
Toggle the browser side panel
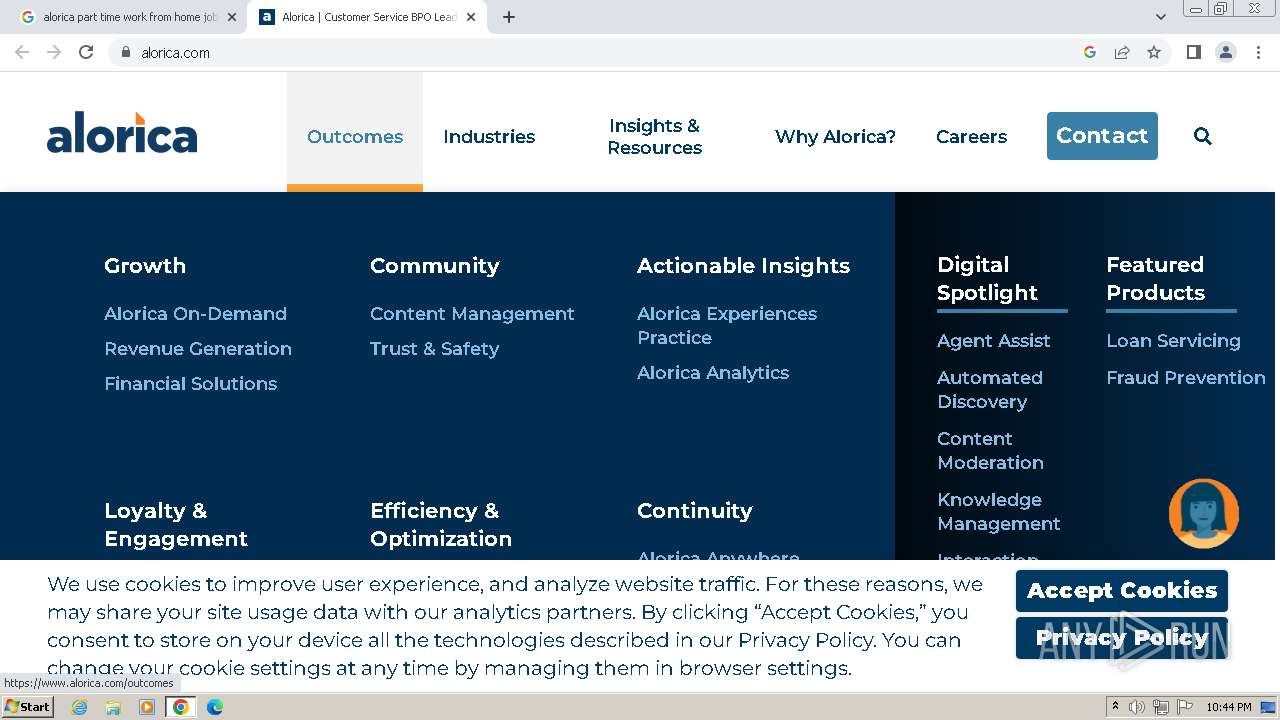coord(1193,52)
